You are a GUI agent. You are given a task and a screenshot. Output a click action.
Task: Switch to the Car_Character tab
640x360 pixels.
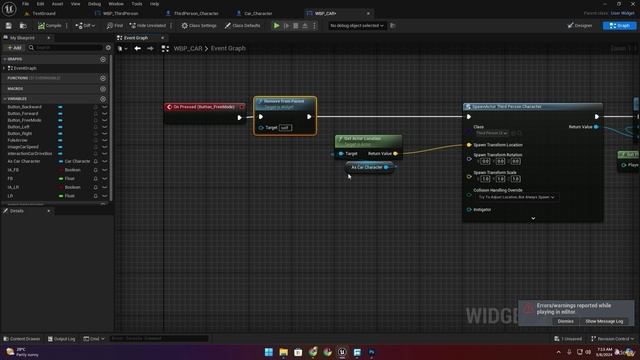[258, 13]
